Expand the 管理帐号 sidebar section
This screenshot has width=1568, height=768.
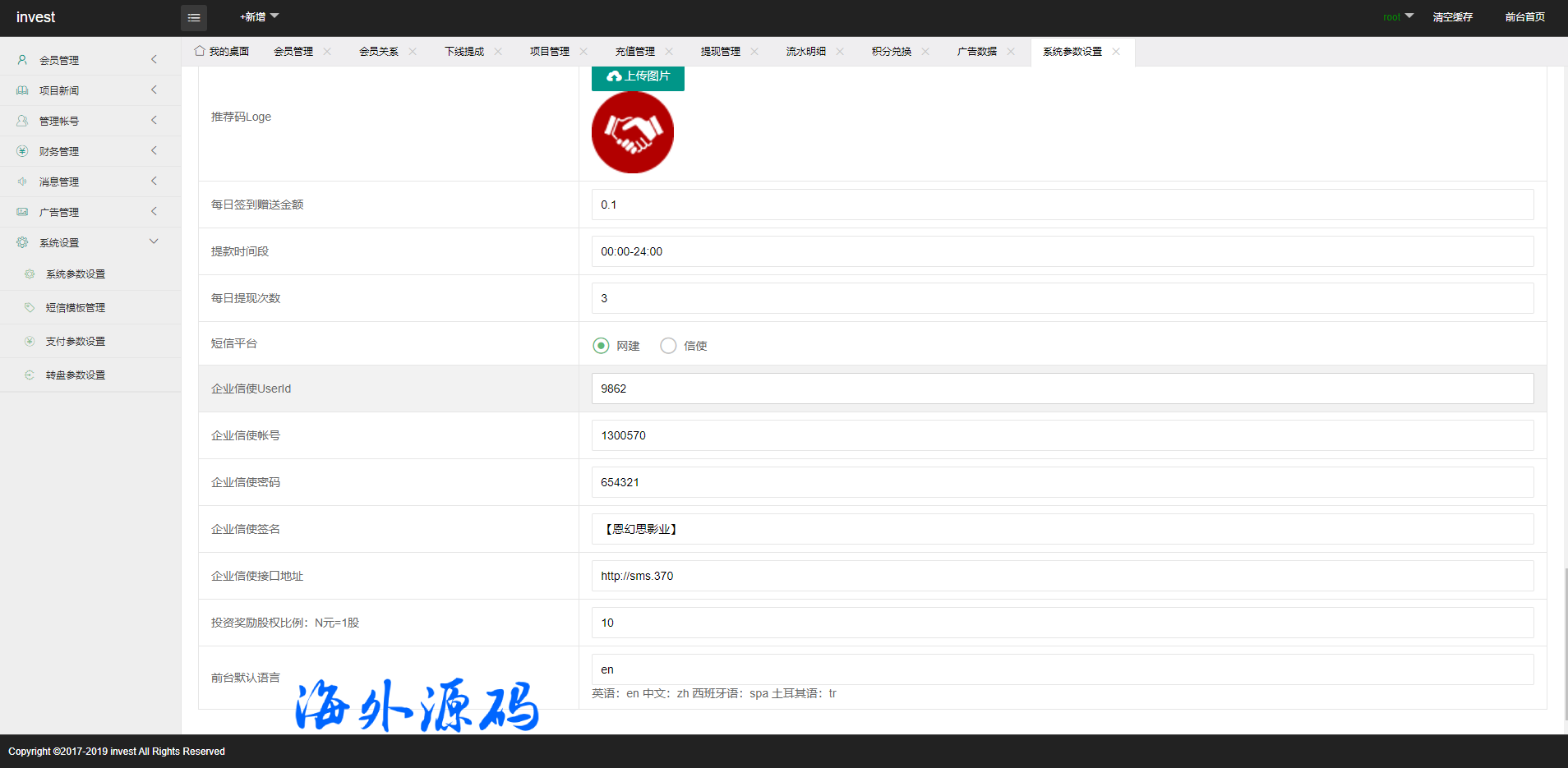pos(154,121)
